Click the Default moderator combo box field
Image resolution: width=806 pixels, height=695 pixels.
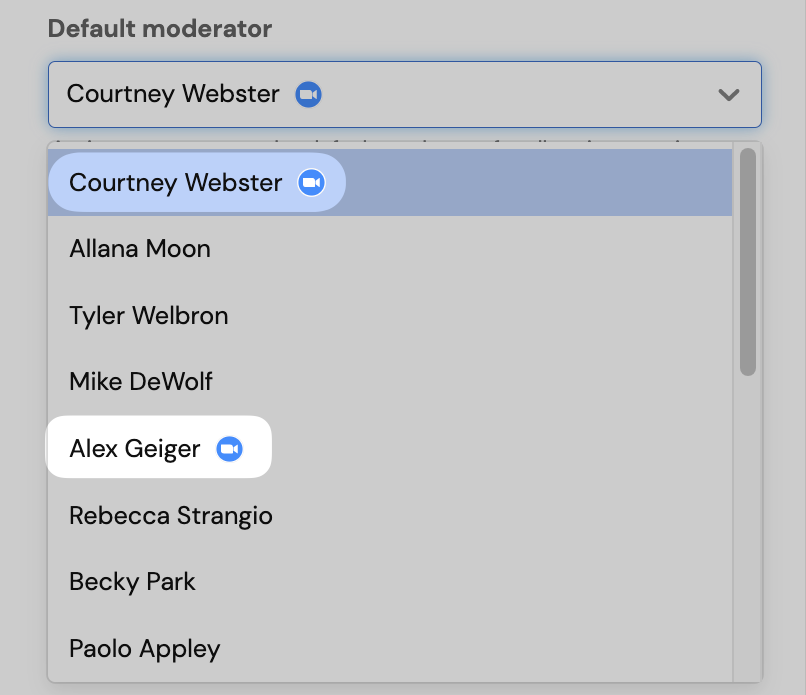click(x=500, y=95)
